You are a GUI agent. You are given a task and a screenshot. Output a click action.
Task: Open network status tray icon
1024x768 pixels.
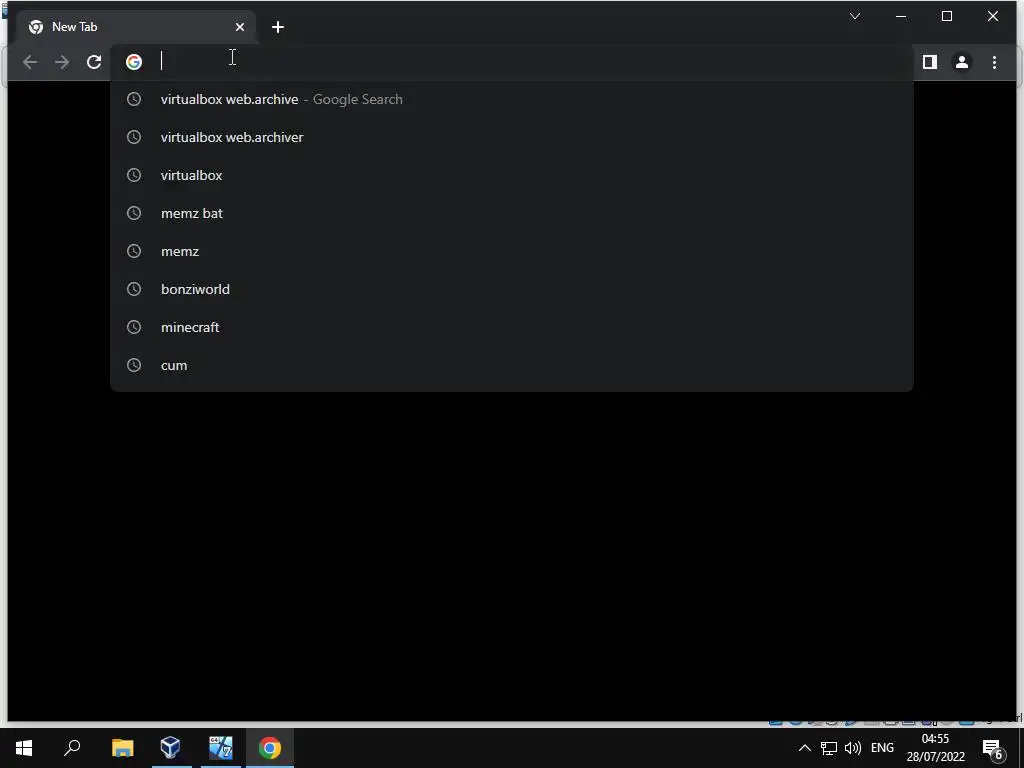829,748
